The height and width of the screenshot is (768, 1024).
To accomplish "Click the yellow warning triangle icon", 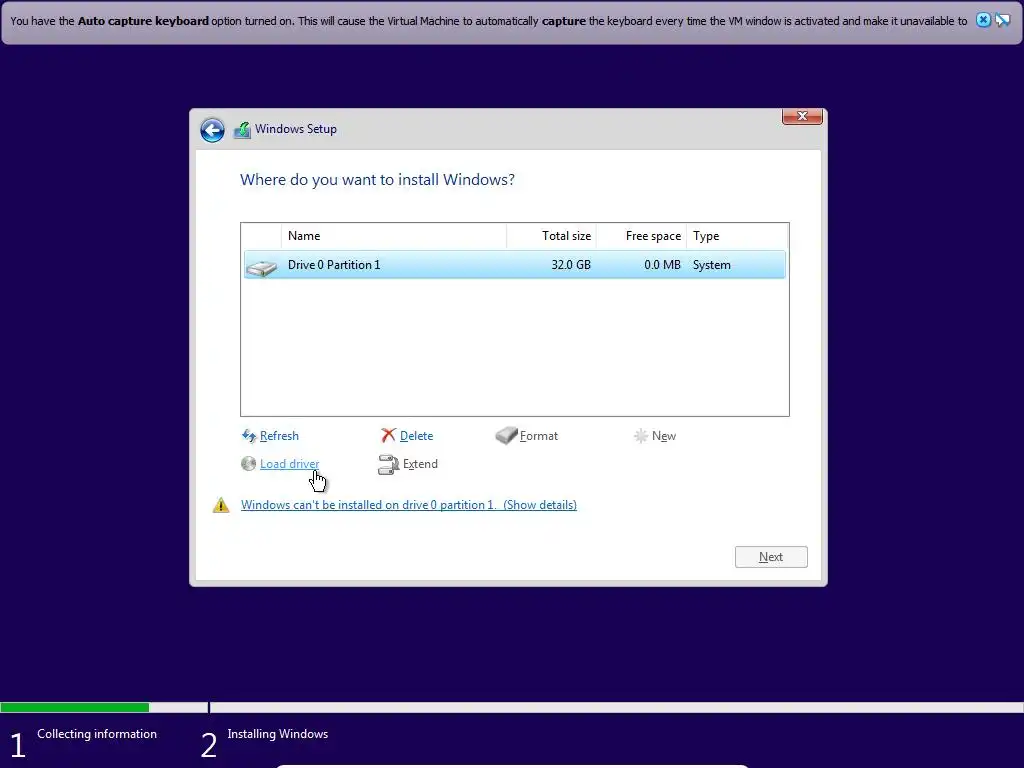I will click(221, 505).
